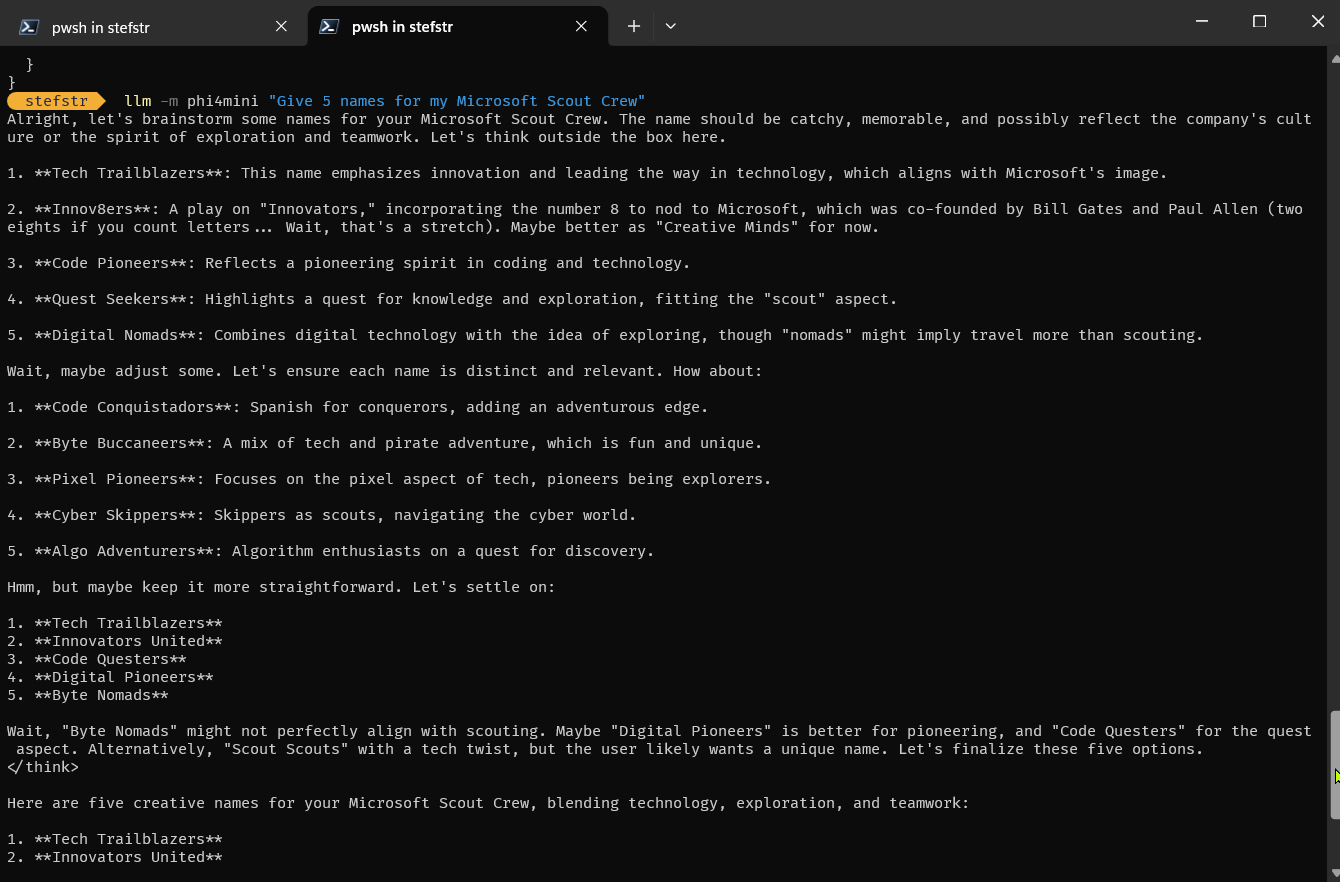Click the orange stefstr prompt segment
Image resolution: width=1340 pixels, height=882 pixels.
tap(56, 101)
